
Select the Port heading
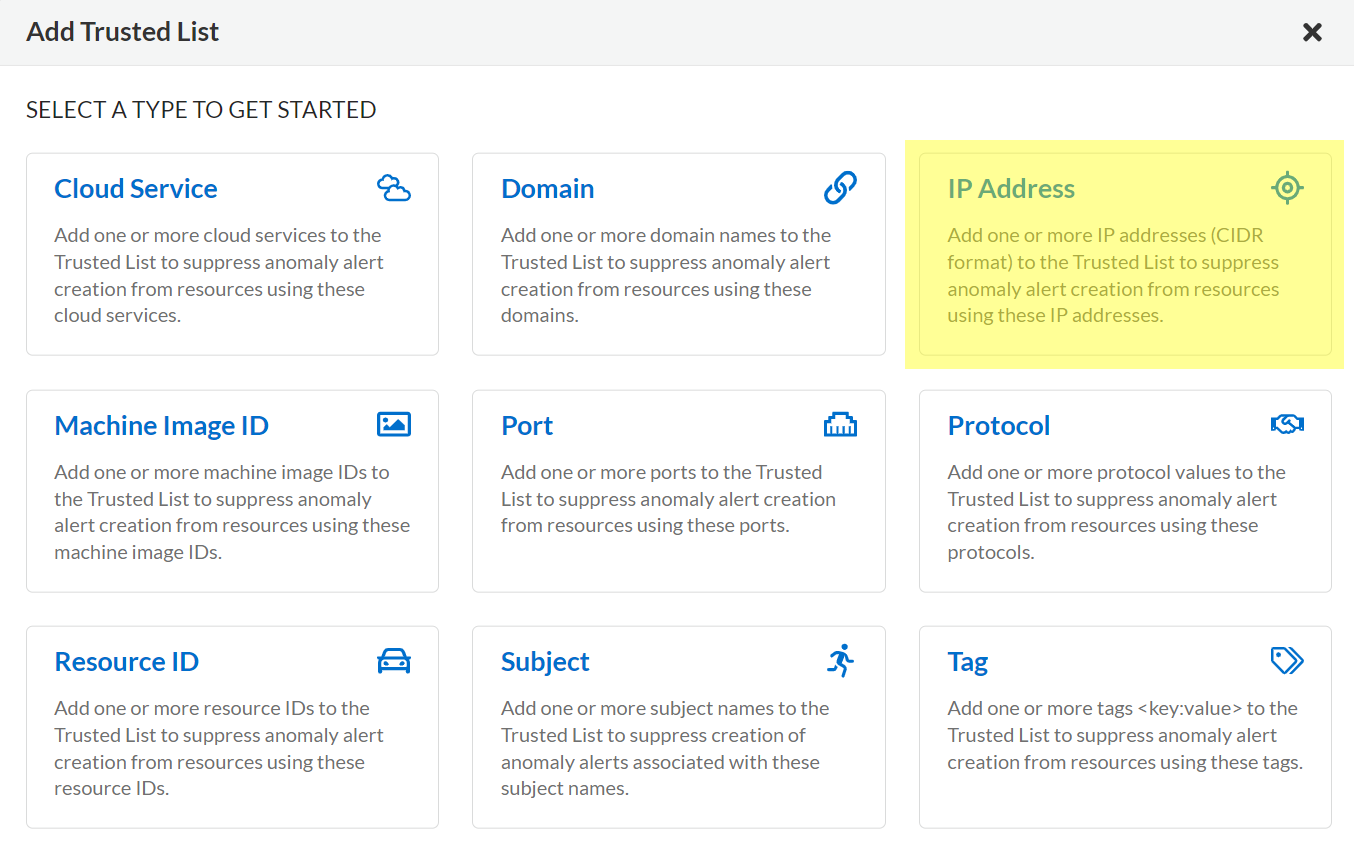527,425
